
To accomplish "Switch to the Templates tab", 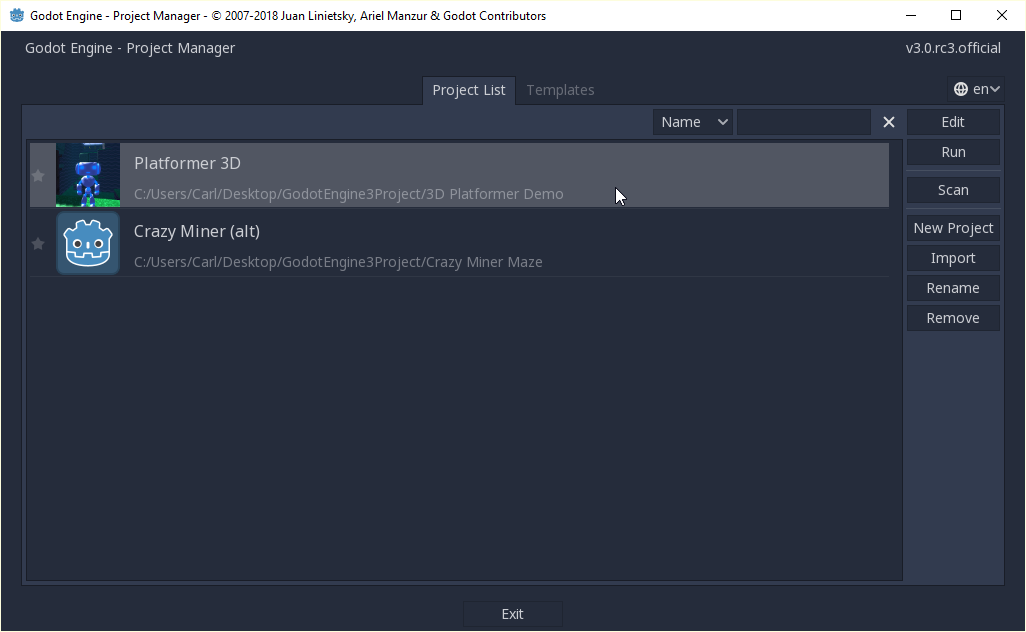I will click(x=560, y=90).
